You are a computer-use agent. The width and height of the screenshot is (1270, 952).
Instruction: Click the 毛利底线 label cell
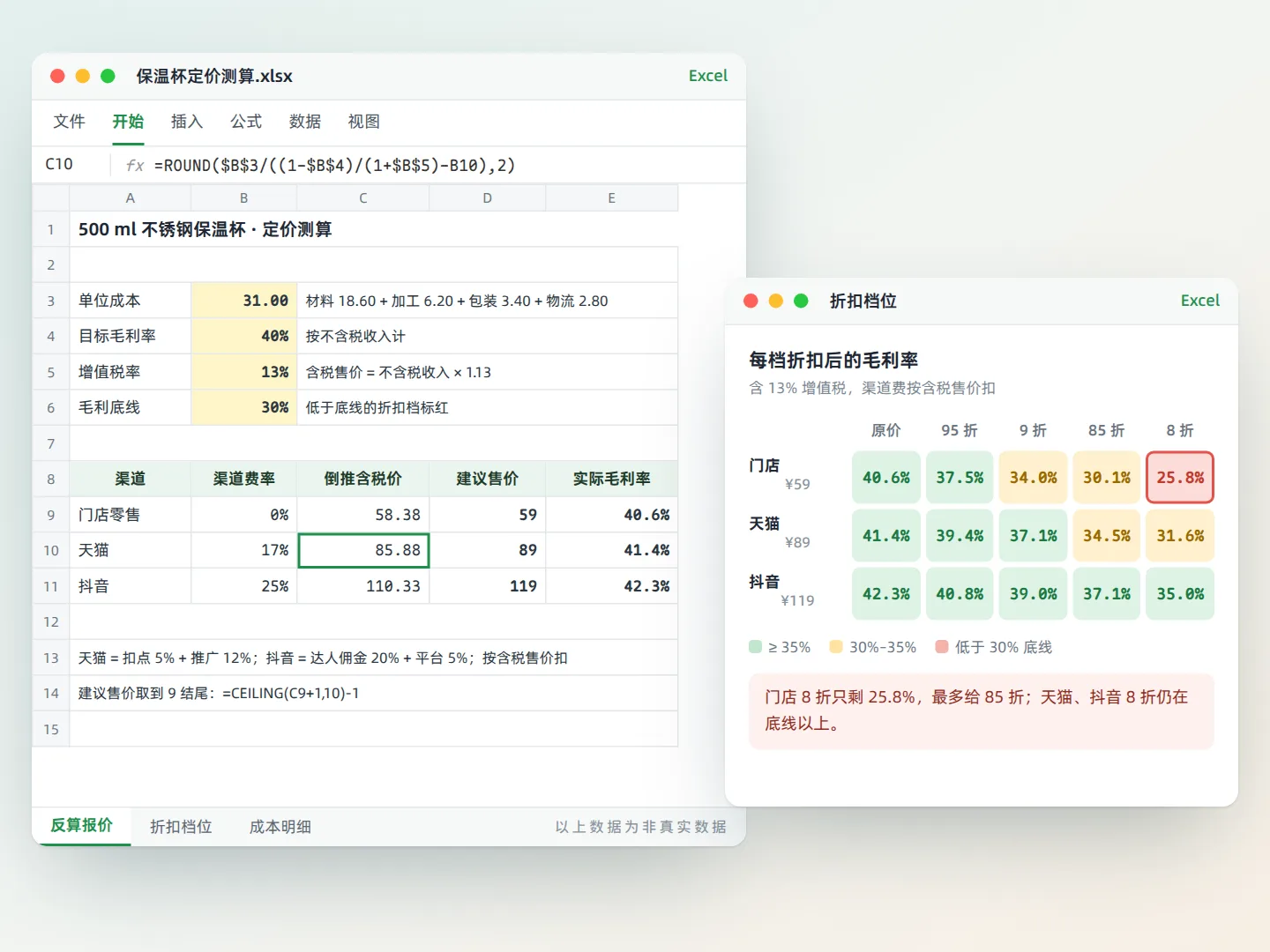130,407
